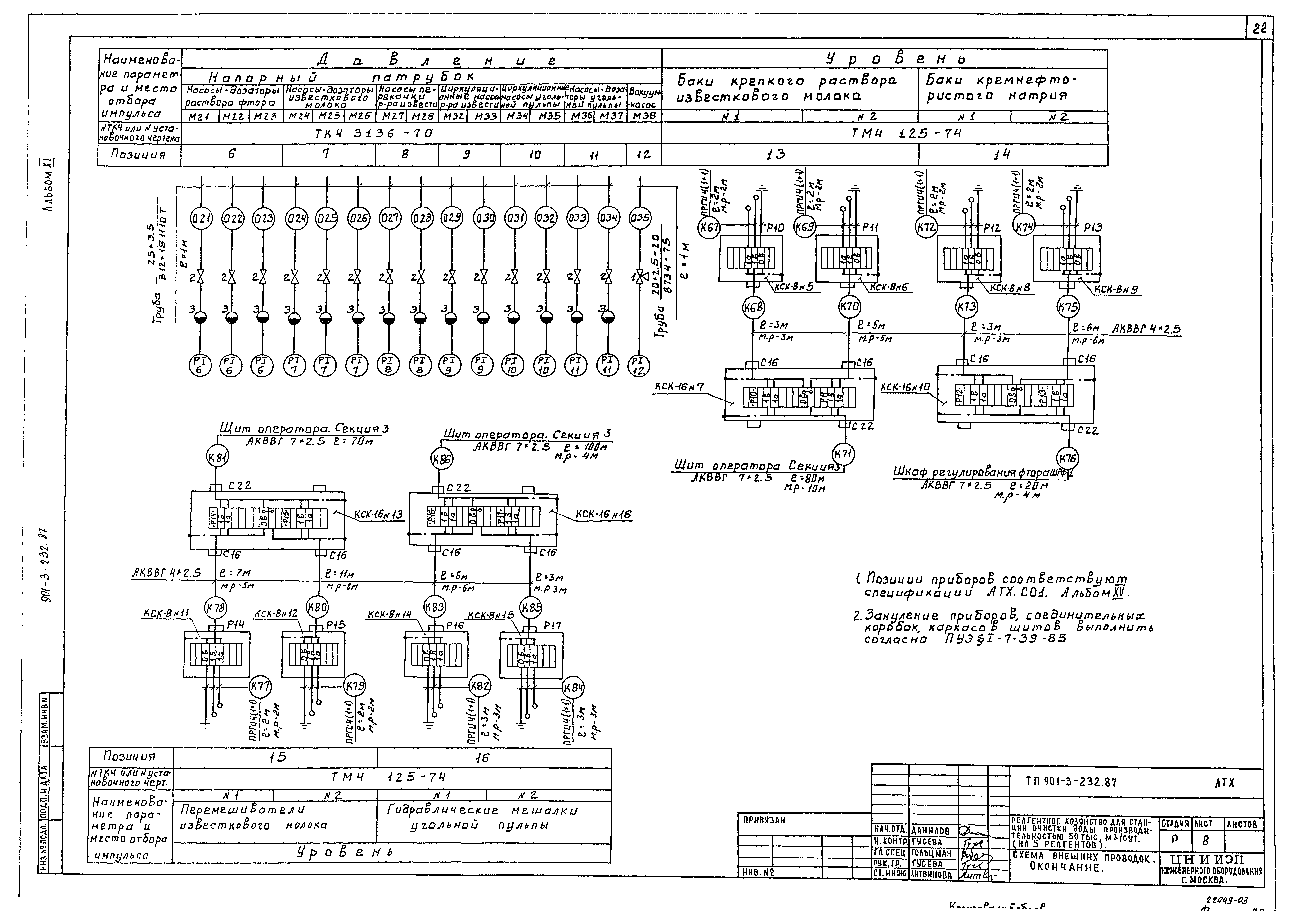
Task: Click the K71 cable circle marker
Action: 843,454
